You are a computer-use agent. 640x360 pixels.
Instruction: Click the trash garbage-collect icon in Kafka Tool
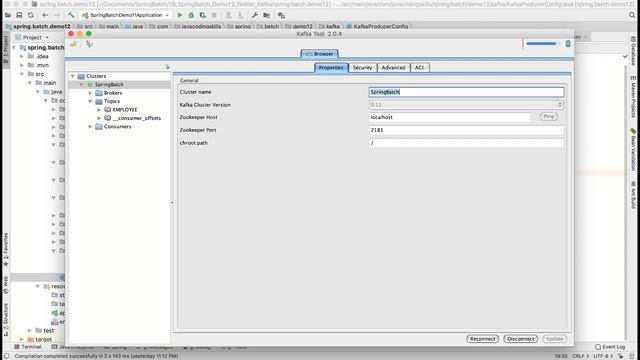pyautogui.click(x=568, y=44)
